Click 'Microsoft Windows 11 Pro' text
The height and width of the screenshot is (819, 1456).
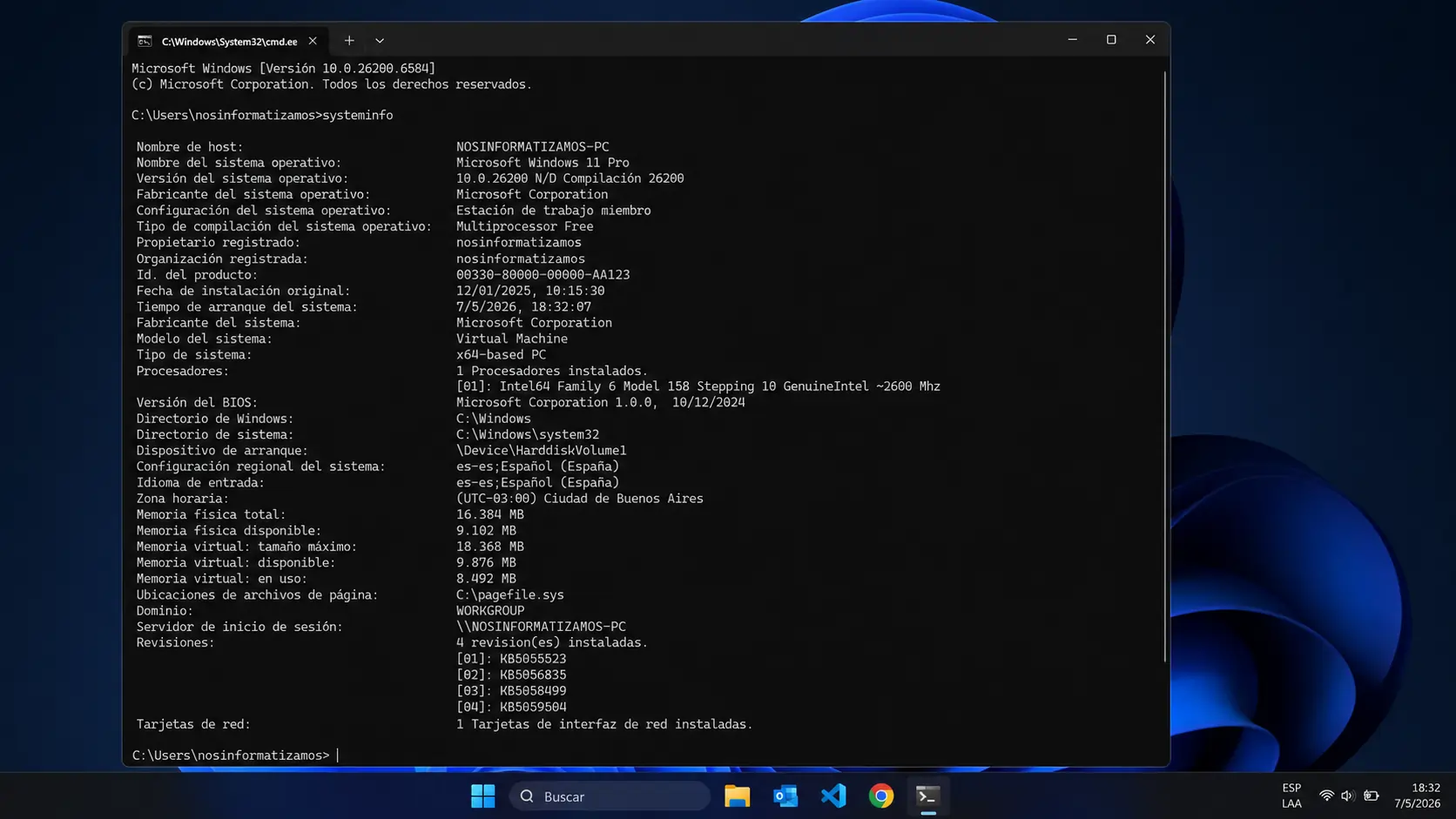[543, 163]
